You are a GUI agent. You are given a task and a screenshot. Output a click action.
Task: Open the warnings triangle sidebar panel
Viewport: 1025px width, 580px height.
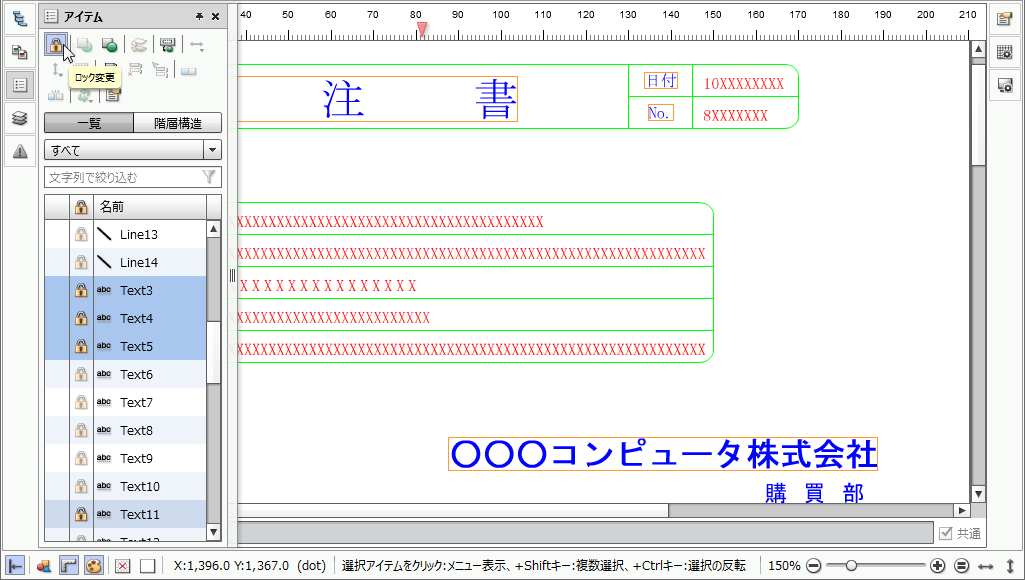tap(20, 152)
